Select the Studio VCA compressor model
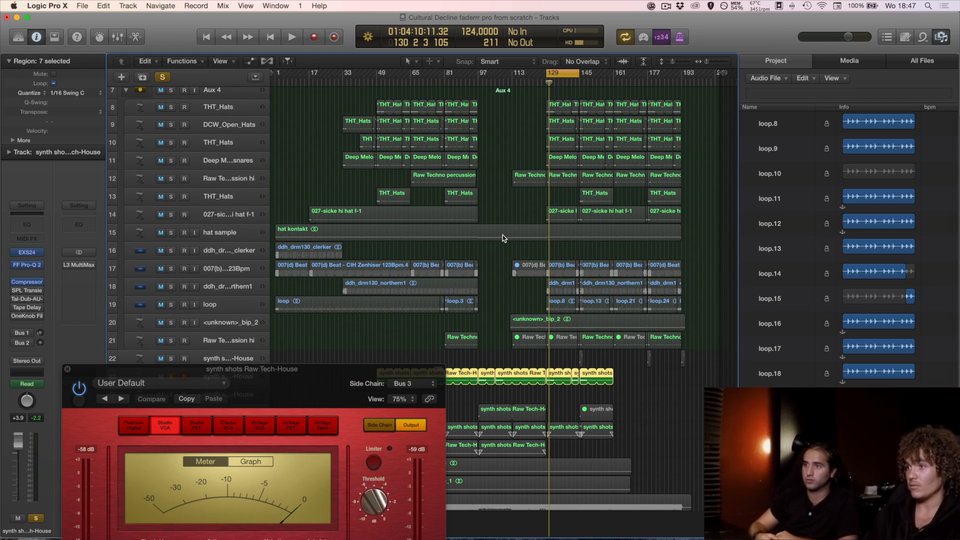Viewport: 960px width, 540px height. click(x=165, y=425)
